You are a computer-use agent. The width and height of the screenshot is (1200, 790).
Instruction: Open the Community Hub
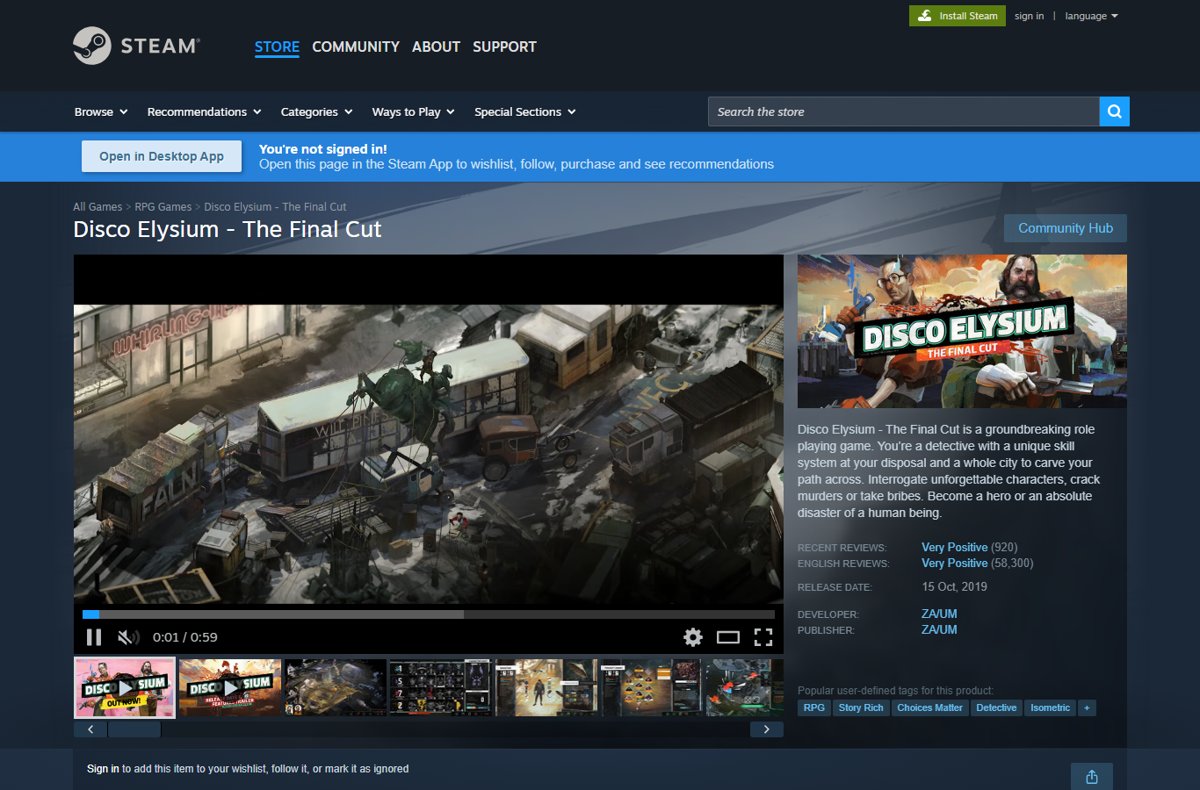pyautogui.click(x=1065, y=228)
